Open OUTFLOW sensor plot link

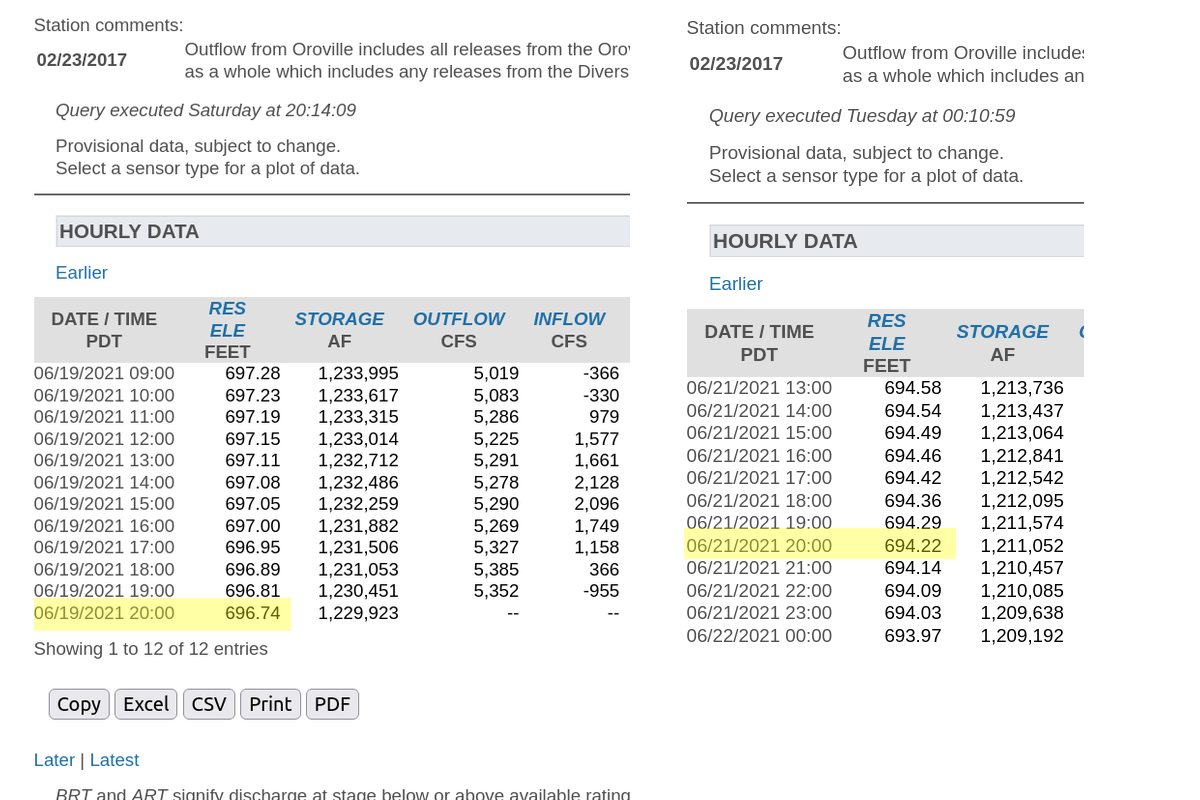click(x=459, y=319)
